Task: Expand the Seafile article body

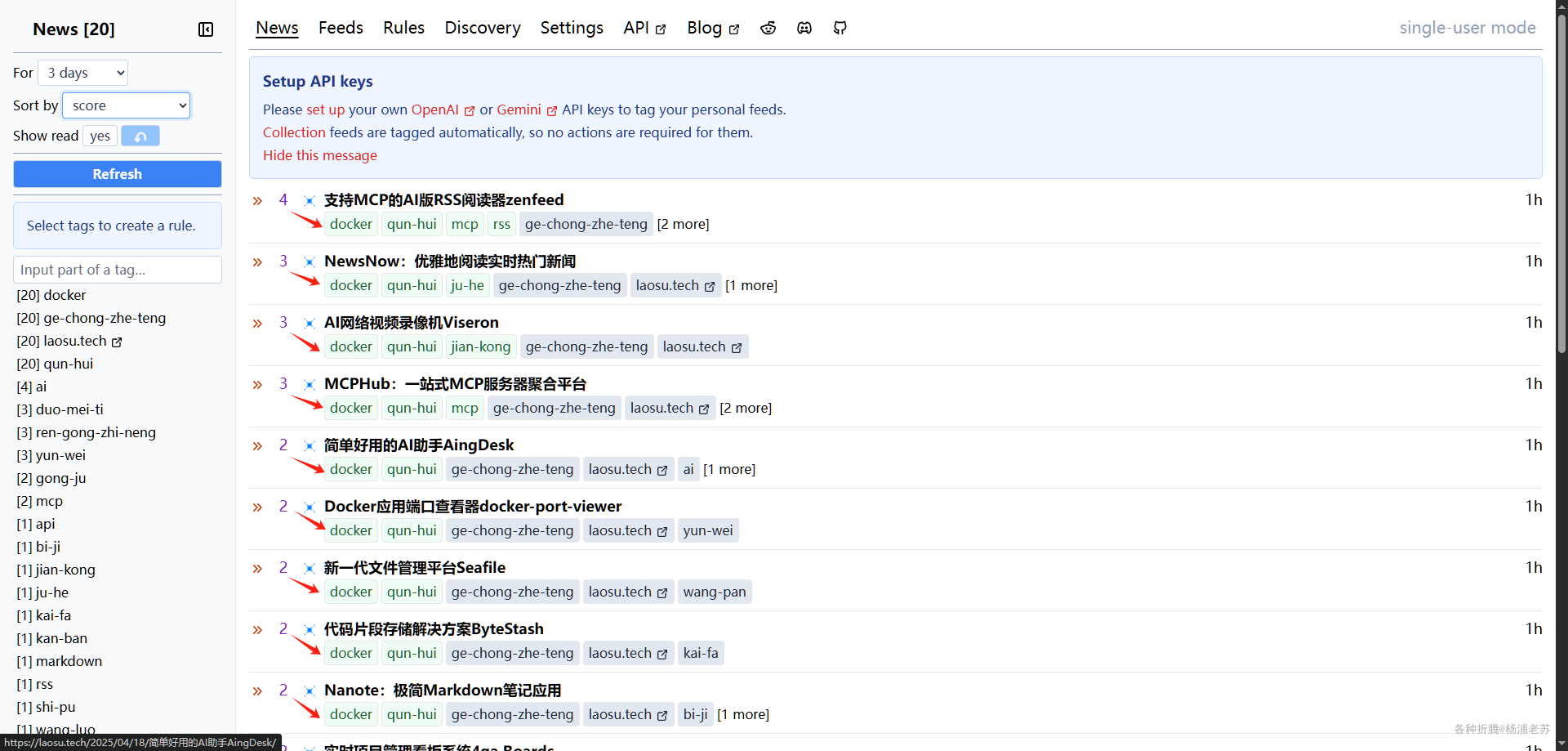Action: [x=257, y=568]
